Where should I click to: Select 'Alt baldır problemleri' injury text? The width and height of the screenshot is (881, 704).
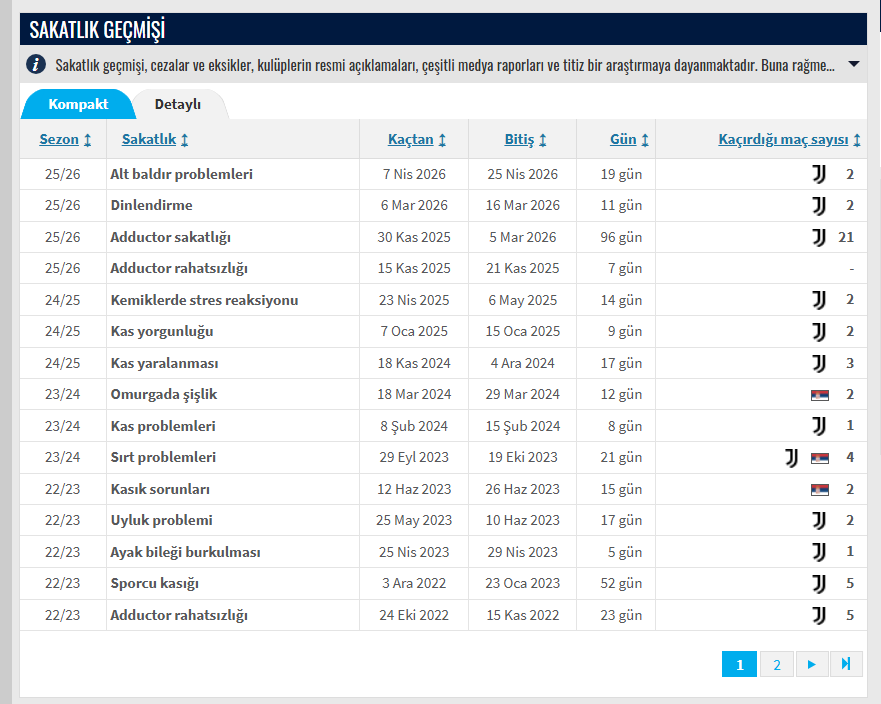coord(181,174)
